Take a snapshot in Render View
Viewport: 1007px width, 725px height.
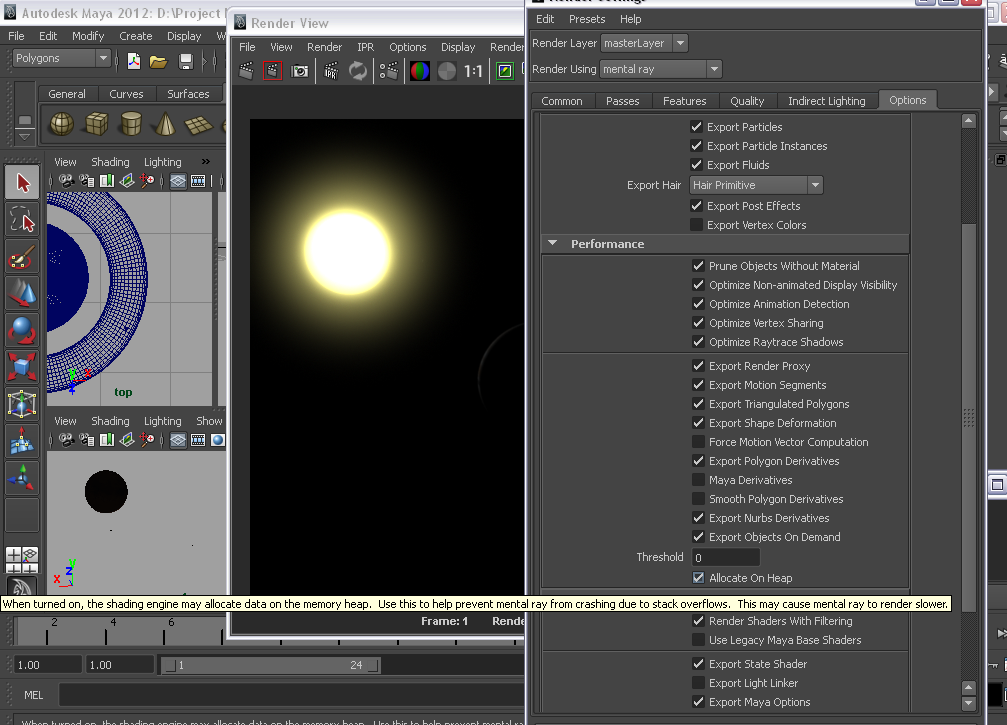(x=299, y=71)
